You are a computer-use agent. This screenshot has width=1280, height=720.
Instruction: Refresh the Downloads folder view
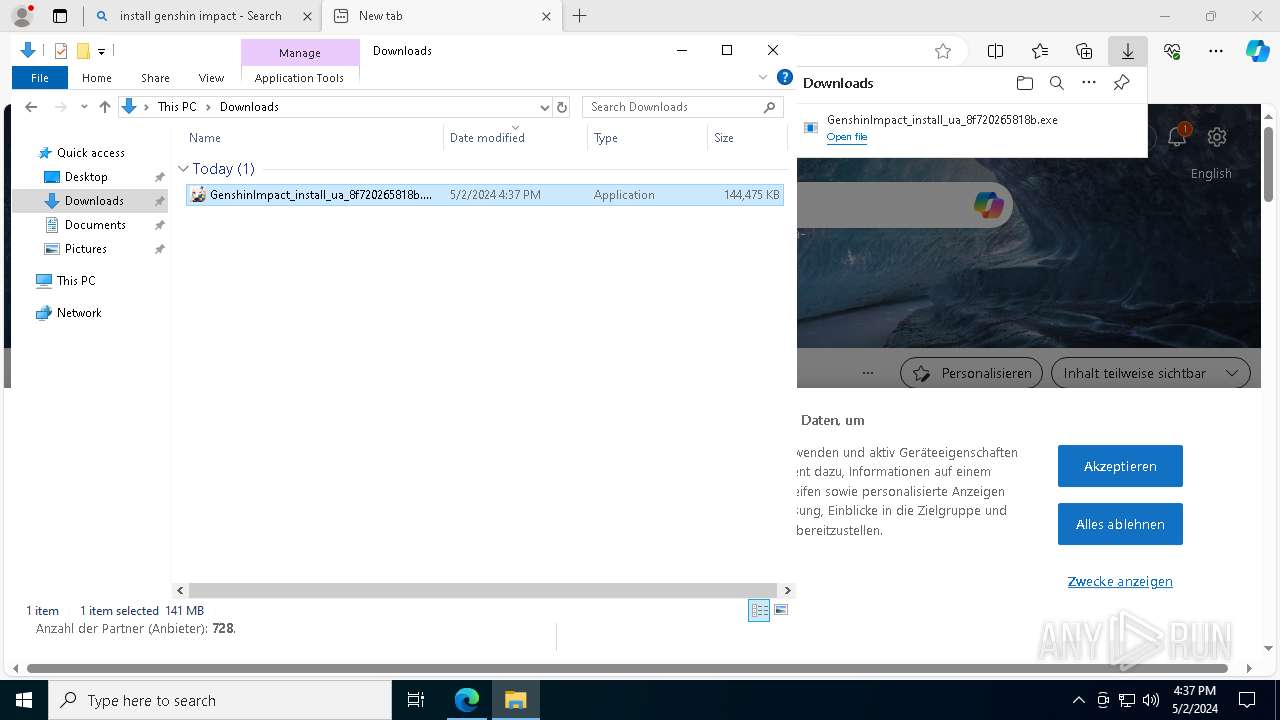[562, 107]
